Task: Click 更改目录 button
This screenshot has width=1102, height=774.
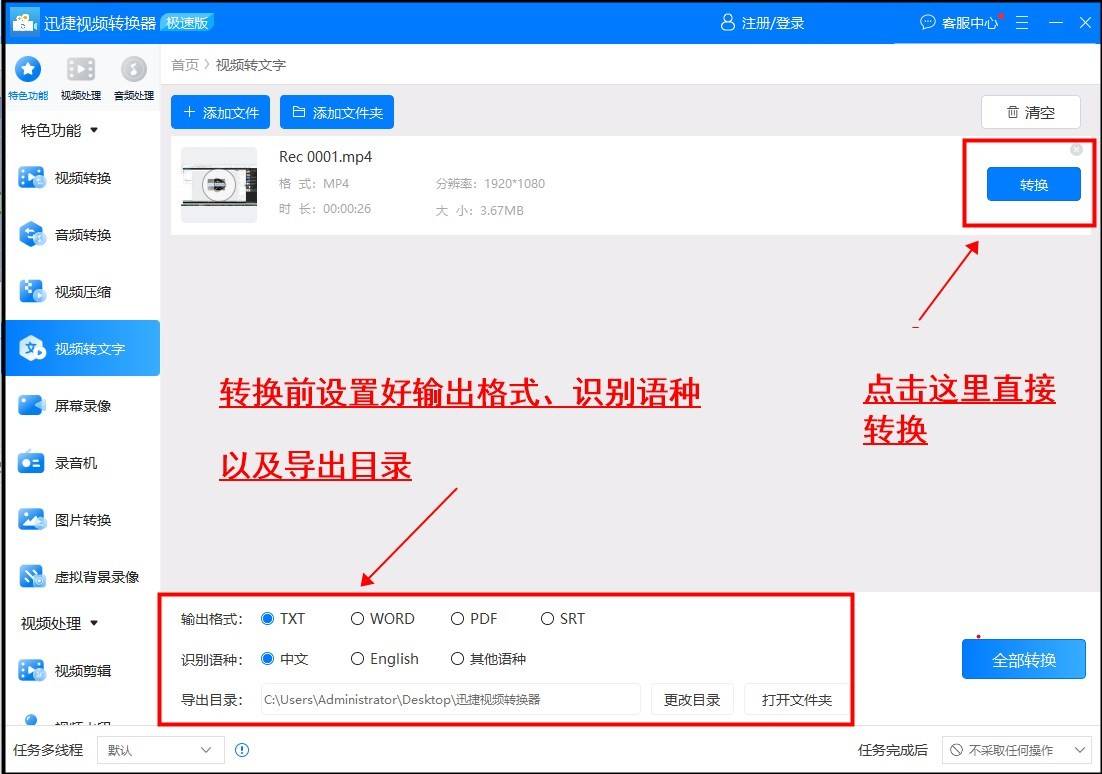Action: [x=692, y=699]
